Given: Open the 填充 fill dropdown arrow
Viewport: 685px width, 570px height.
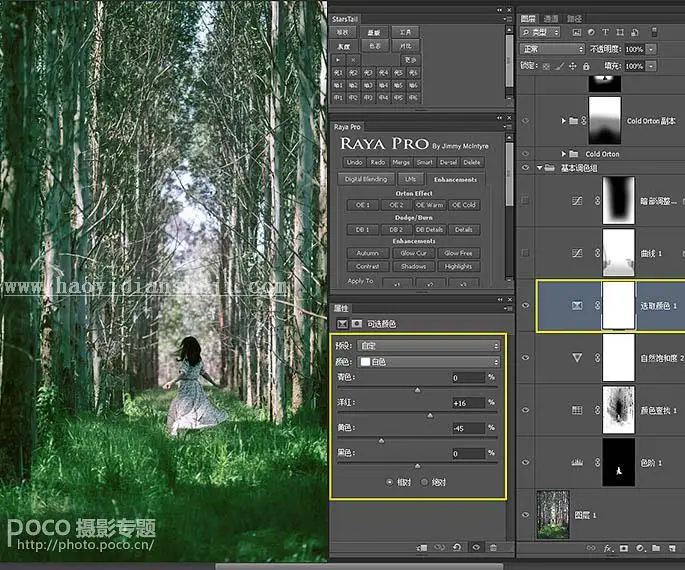Looking at the screenshot, I should point(651,66).
